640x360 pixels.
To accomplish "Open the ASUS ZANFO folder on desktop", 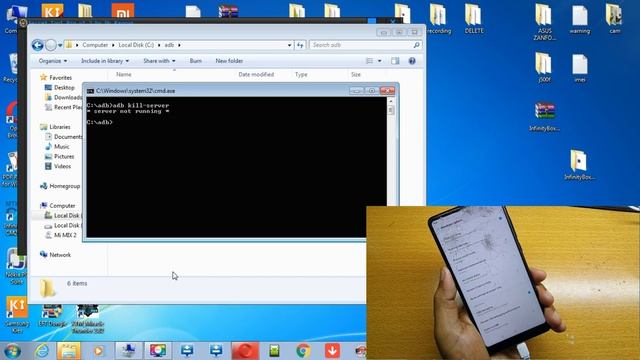I will (x=544, y=22).
